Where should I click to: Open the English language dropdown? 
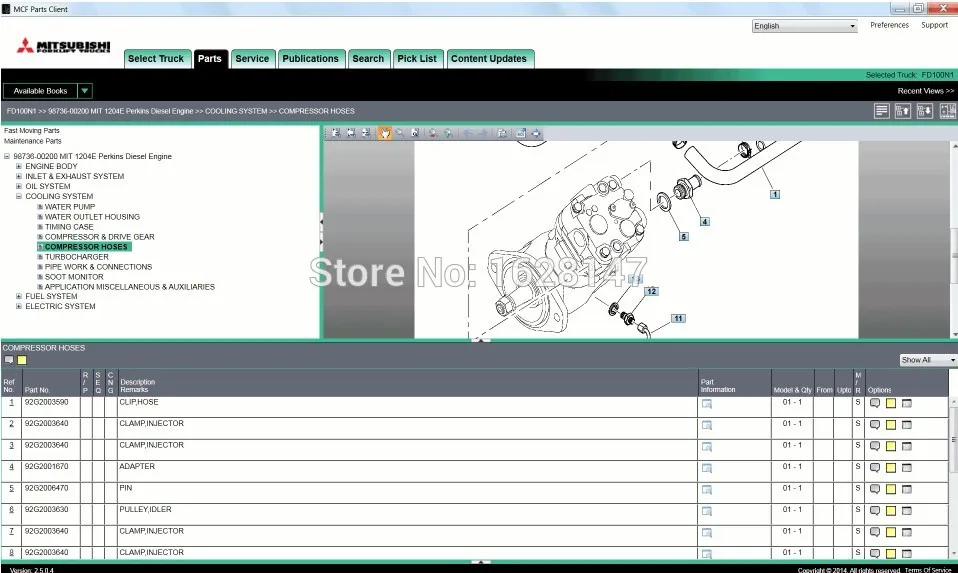click(805, 26)
